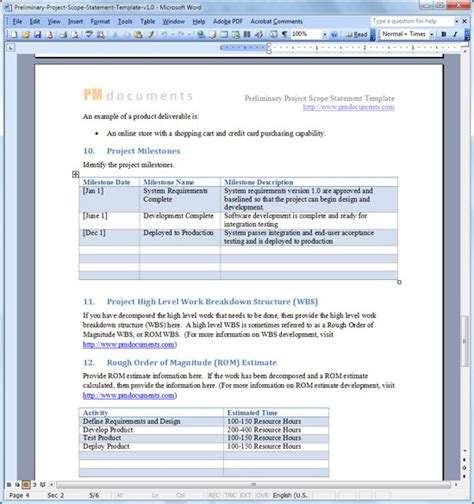
Task: Undo the last action
Action: tap(164, 34)
